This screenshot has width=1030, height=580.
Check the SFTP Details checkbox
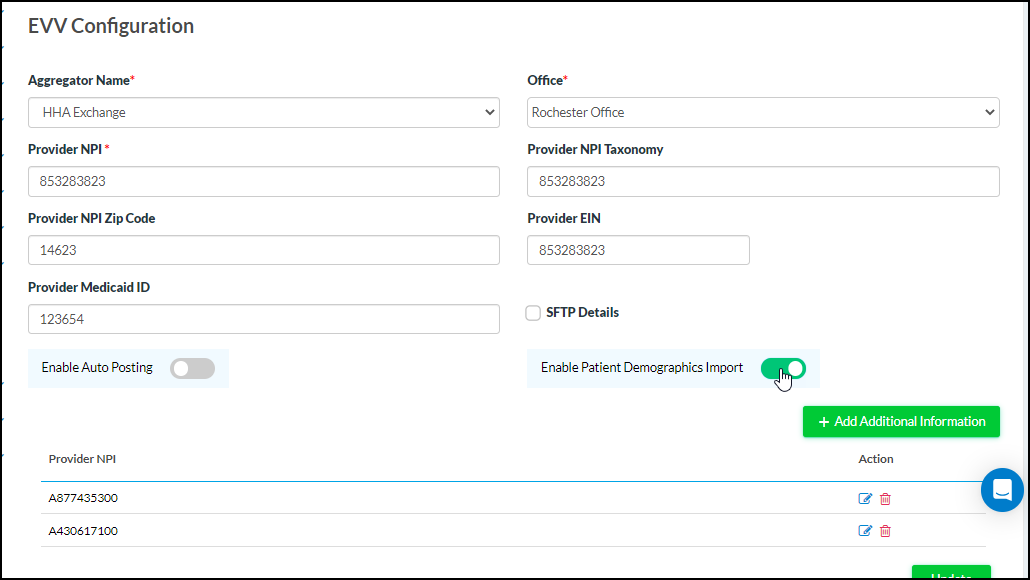534,313
